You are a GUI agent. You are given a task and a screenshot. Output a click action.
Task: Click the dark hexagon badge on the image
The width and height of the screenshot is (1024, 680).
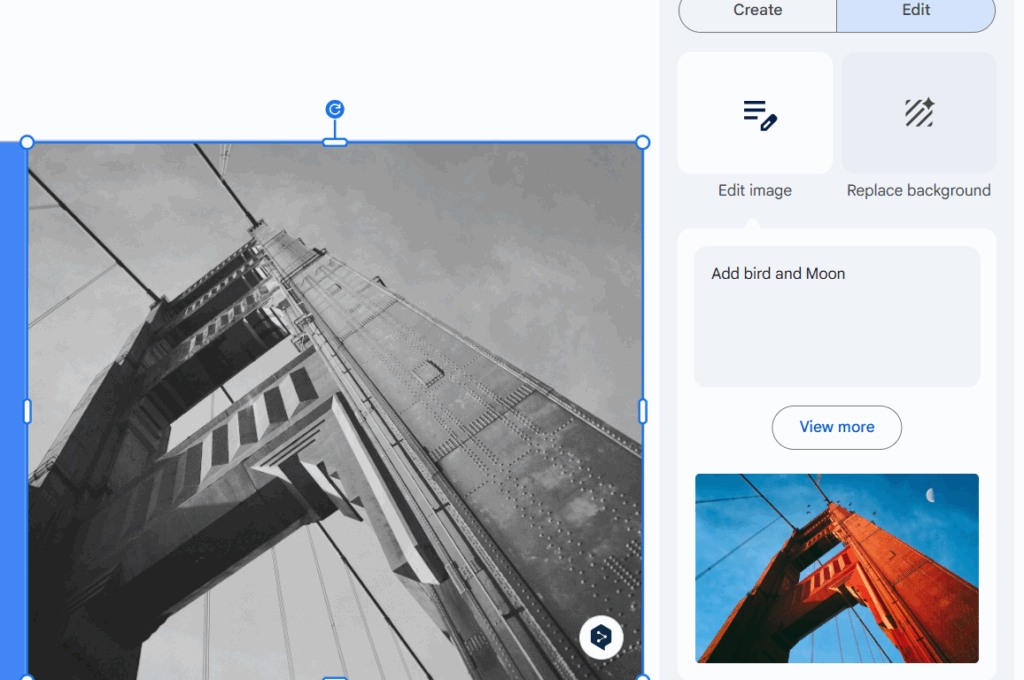click(601, 637)
